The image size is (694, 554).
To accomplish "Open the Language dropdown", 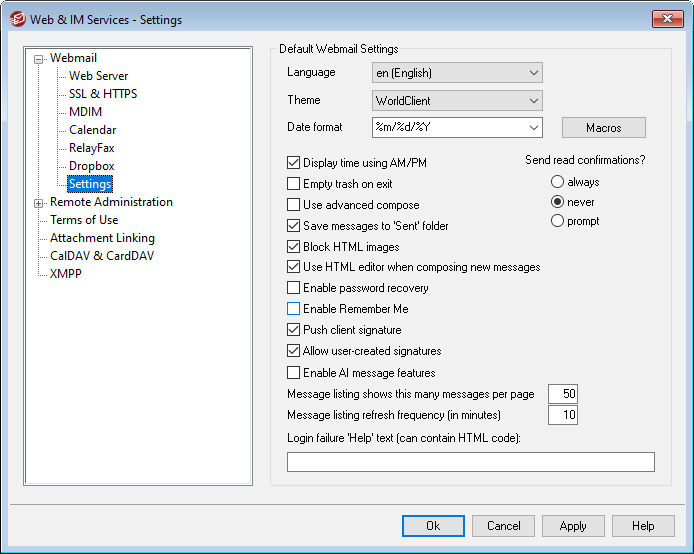I will pos(531,73).
